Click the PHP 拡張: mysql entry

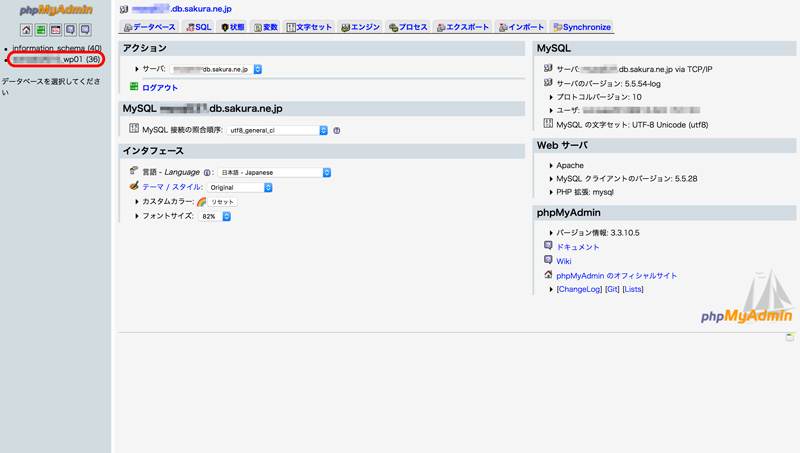(x=585, y=192)
